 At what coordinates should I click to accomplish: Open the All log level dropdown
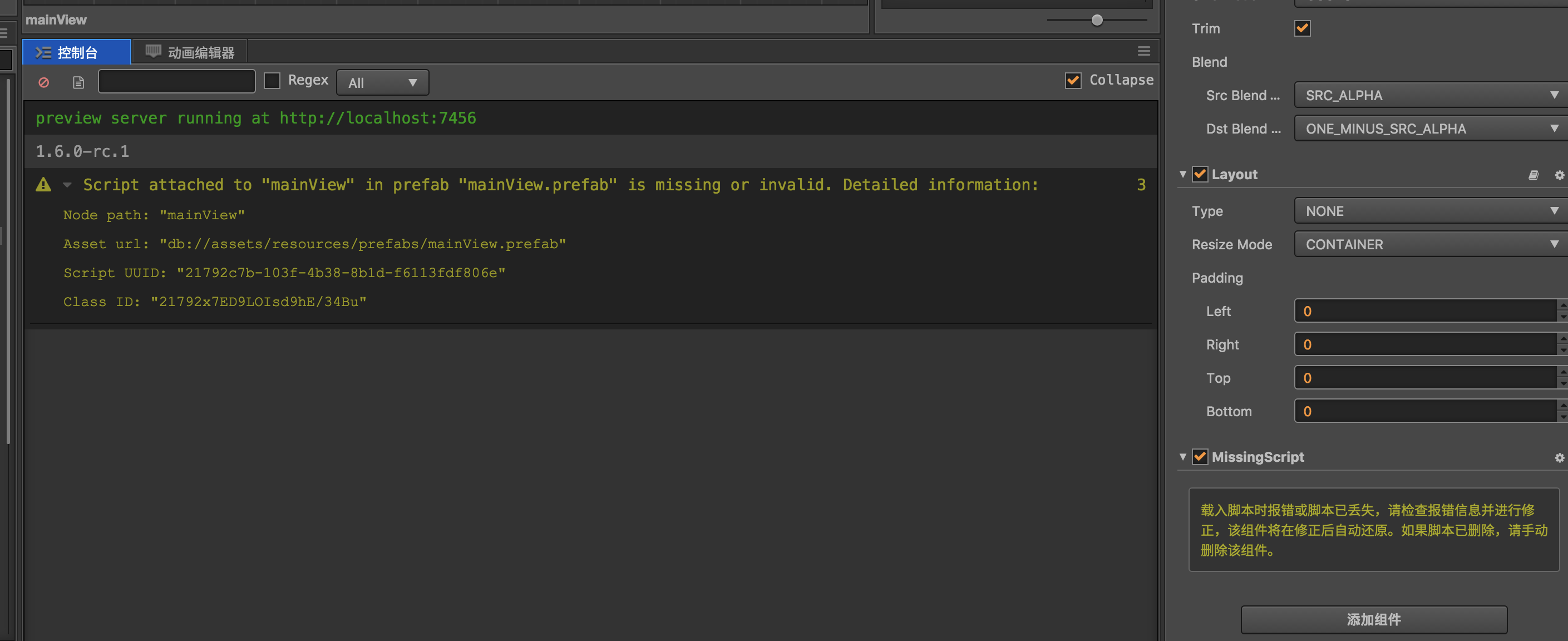coord(382,83)
